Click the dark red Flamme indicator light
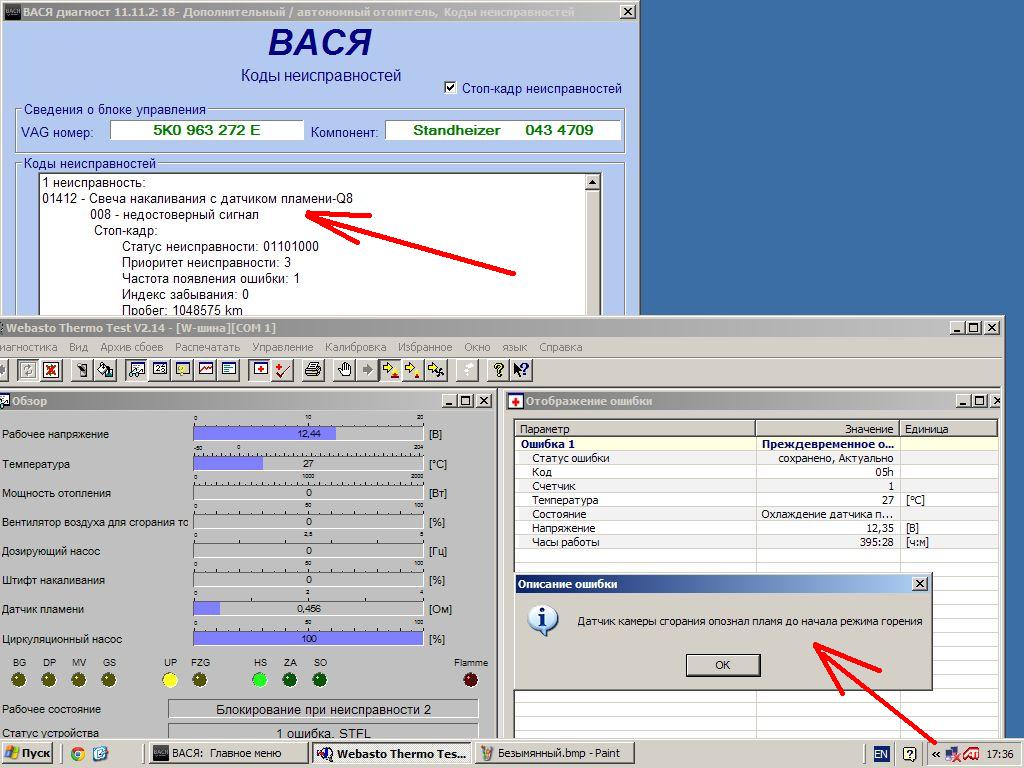 470,680
